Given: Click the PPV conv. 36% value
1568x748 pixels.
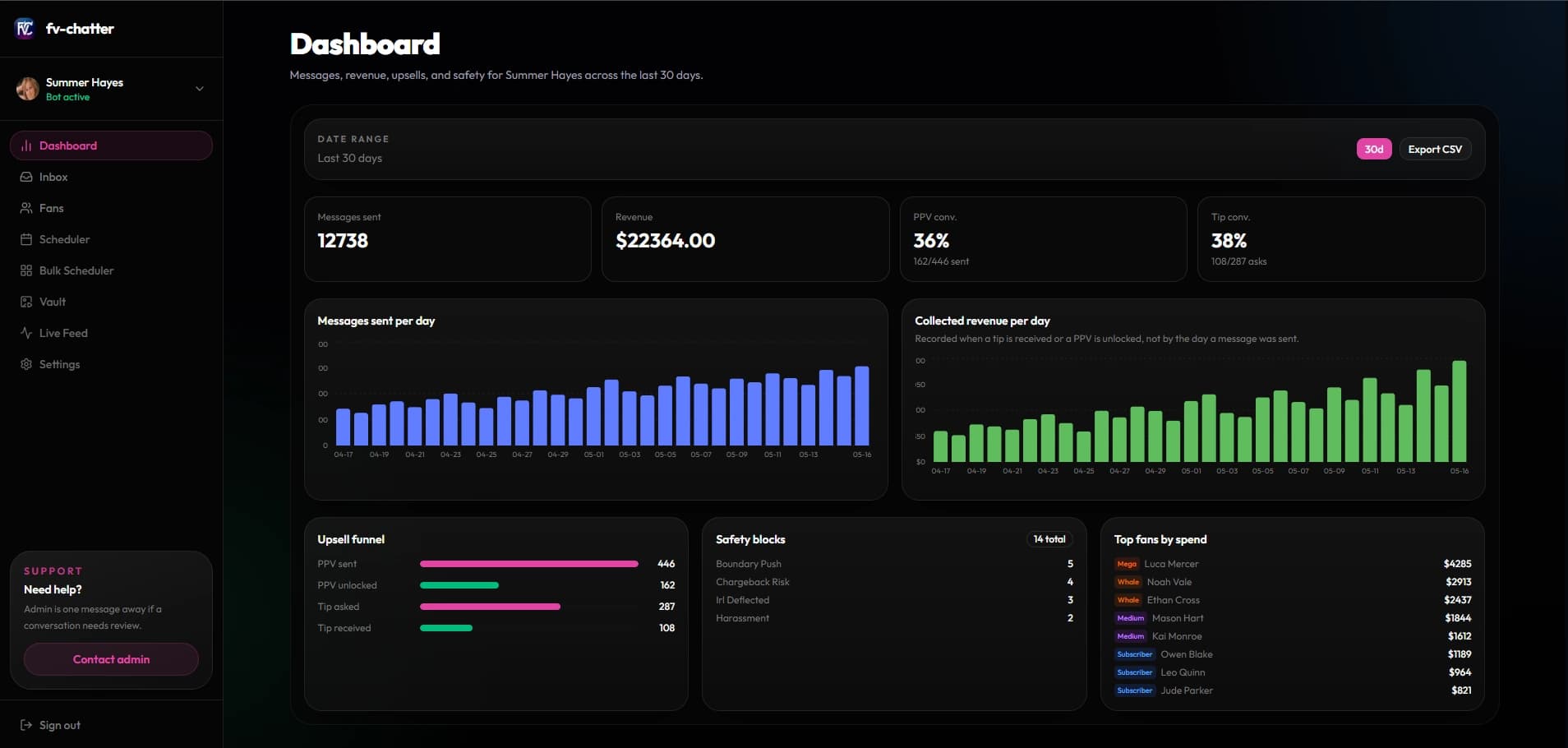Looking at the screenshot, I should click(x=931, y=241).
